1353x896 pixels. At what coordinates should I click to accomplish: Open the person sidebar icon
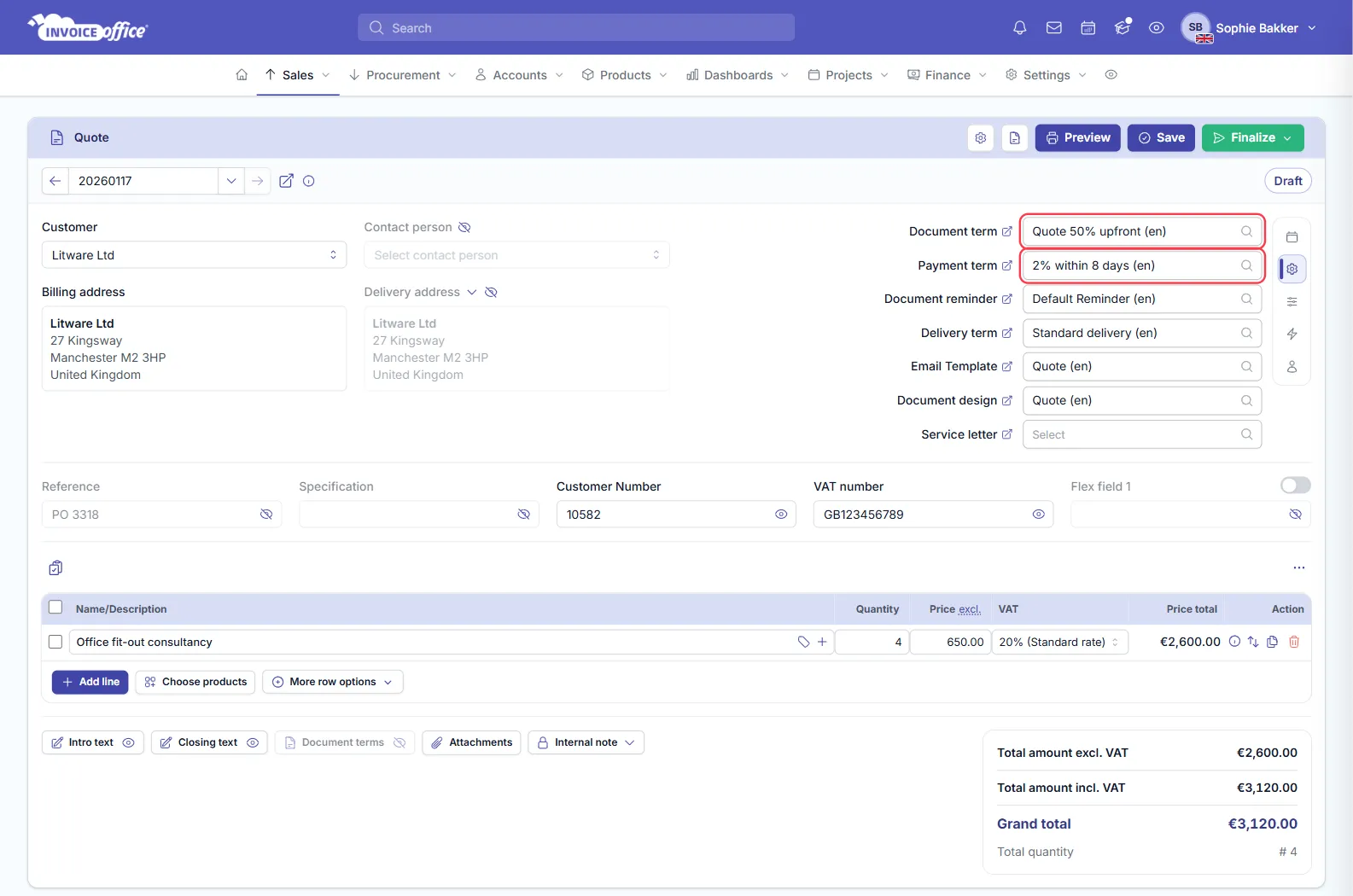click(1292, 367)
